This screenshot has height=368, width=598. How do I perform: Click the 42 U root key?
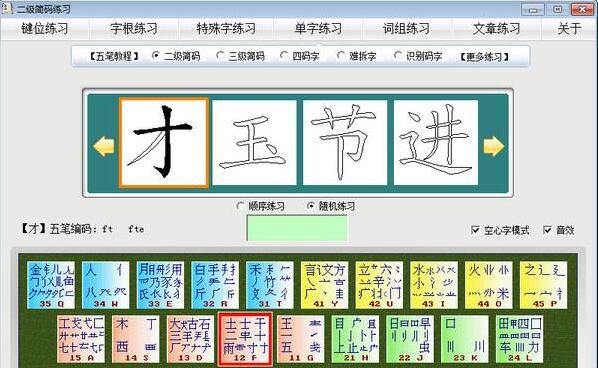click(x=379, y=285)
